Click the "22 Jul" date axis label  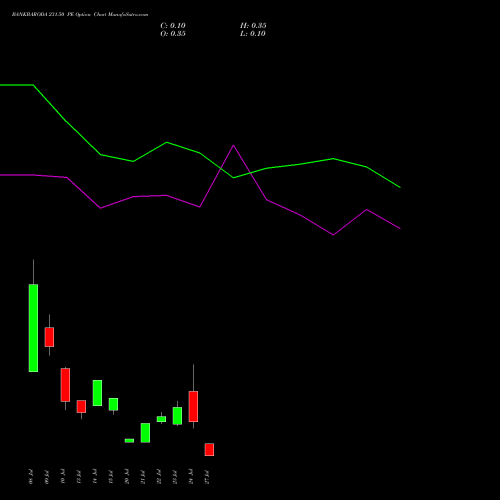[159, 477]
